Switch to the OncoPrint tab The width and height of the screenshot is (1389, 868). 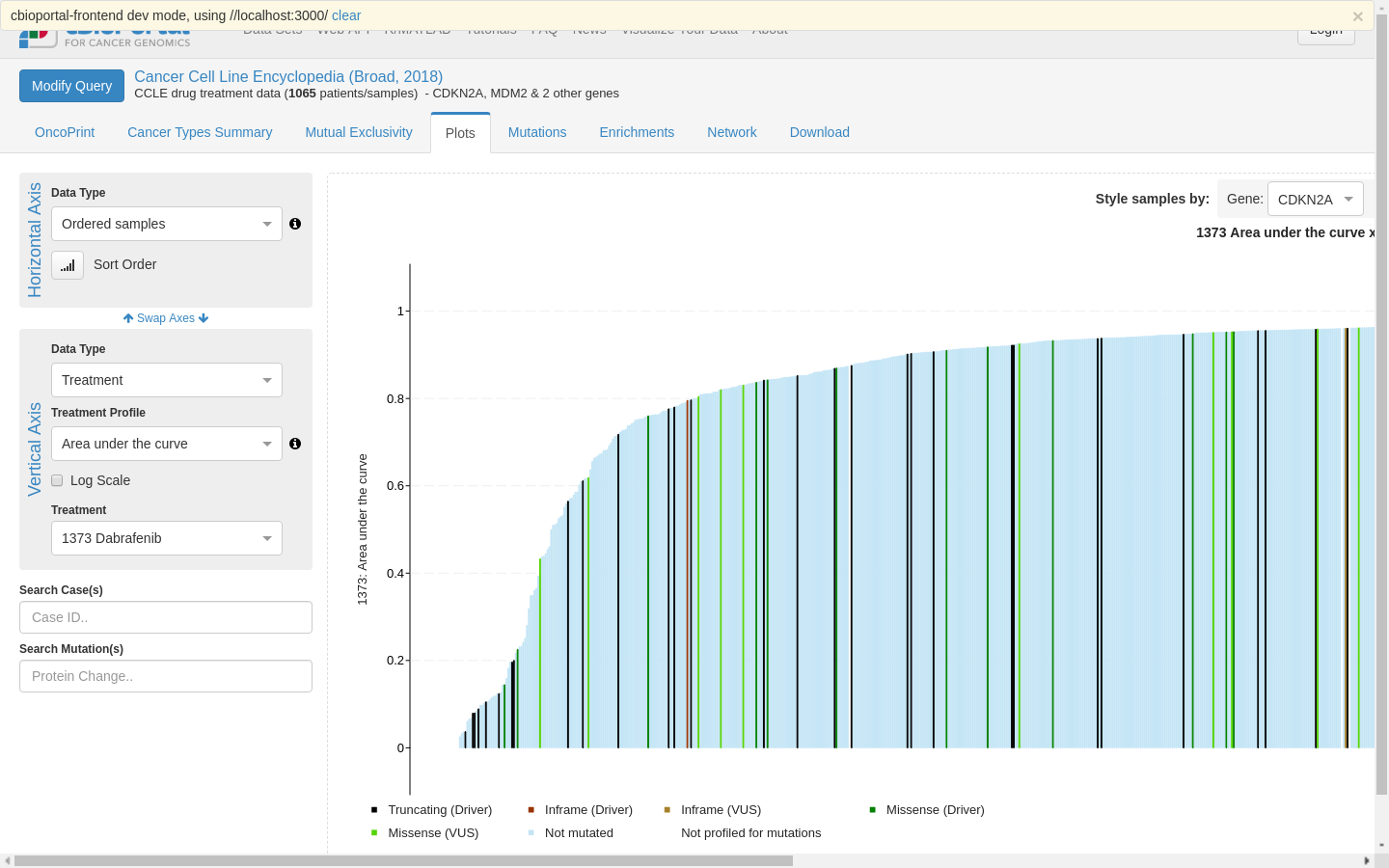[x=64, y=132]
